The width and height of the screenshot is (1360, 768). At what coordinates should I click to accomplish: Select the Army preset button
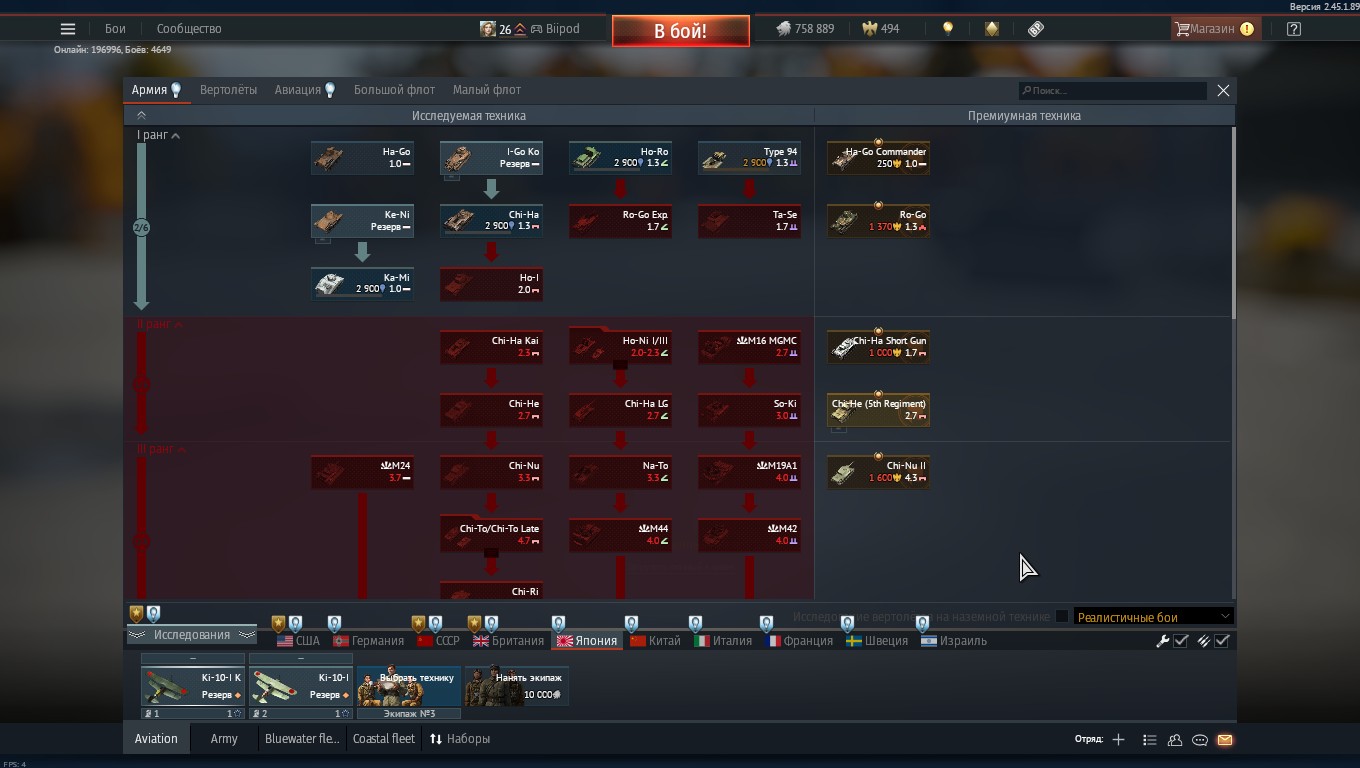[x=224, y=739]
